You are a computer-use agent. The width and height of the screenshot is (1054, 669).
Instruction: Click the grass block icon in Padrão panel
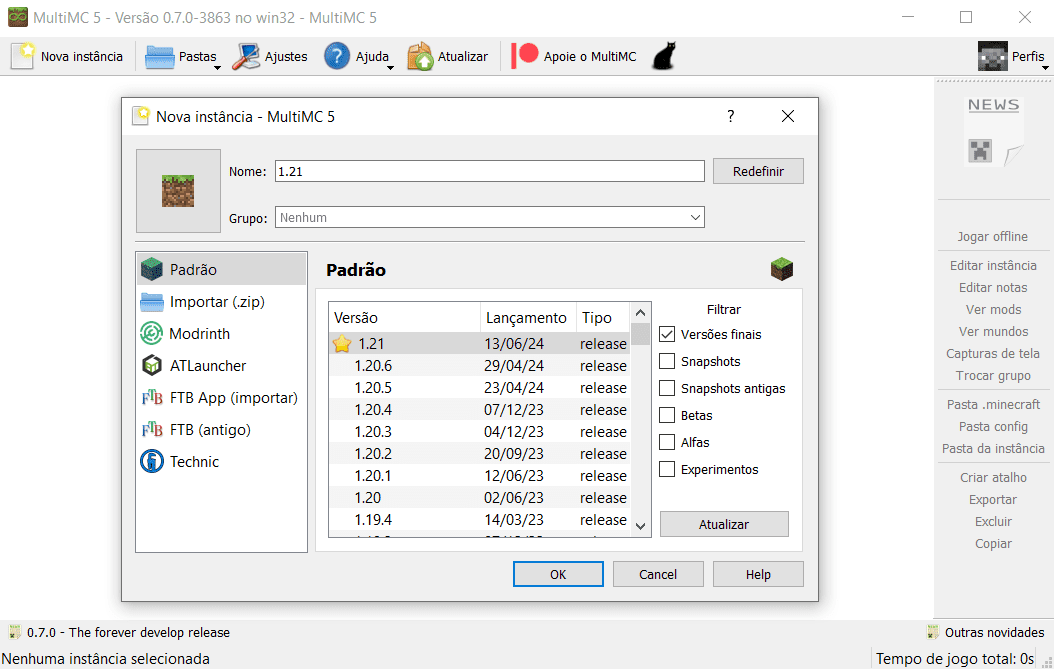pyautogui.click(x=781, y=268)
